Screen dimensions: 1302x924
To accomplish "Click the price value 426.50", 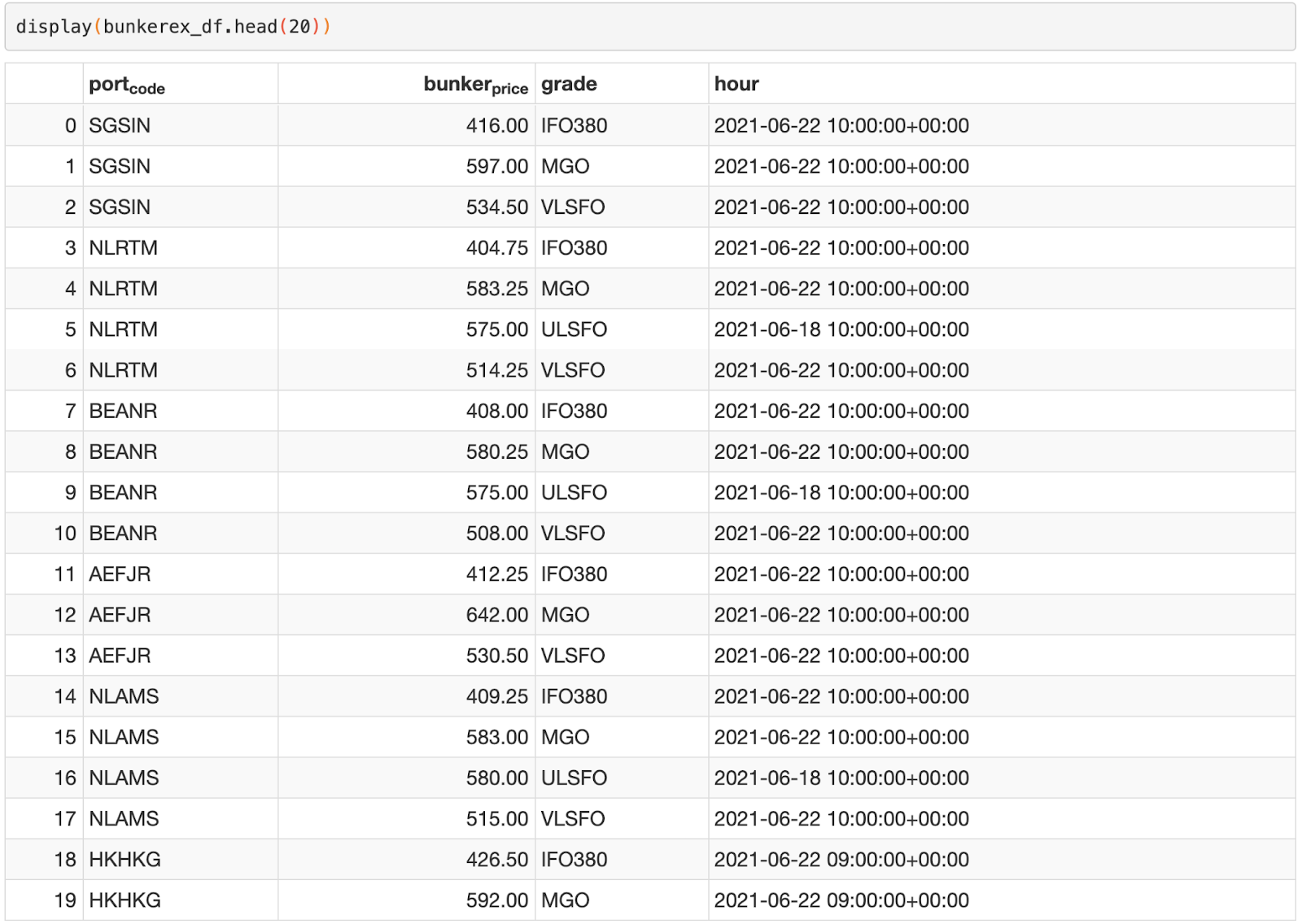I will [497, 859].
